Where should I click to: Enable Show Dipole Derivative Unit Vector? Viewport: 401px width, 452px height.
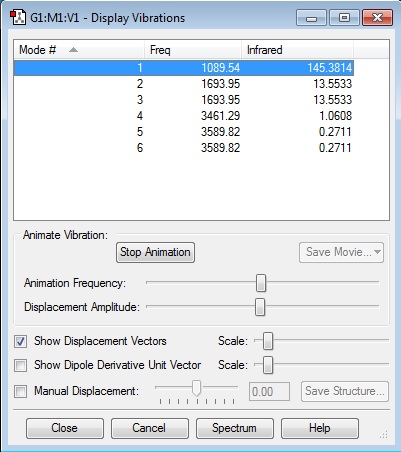pos(20,365)
